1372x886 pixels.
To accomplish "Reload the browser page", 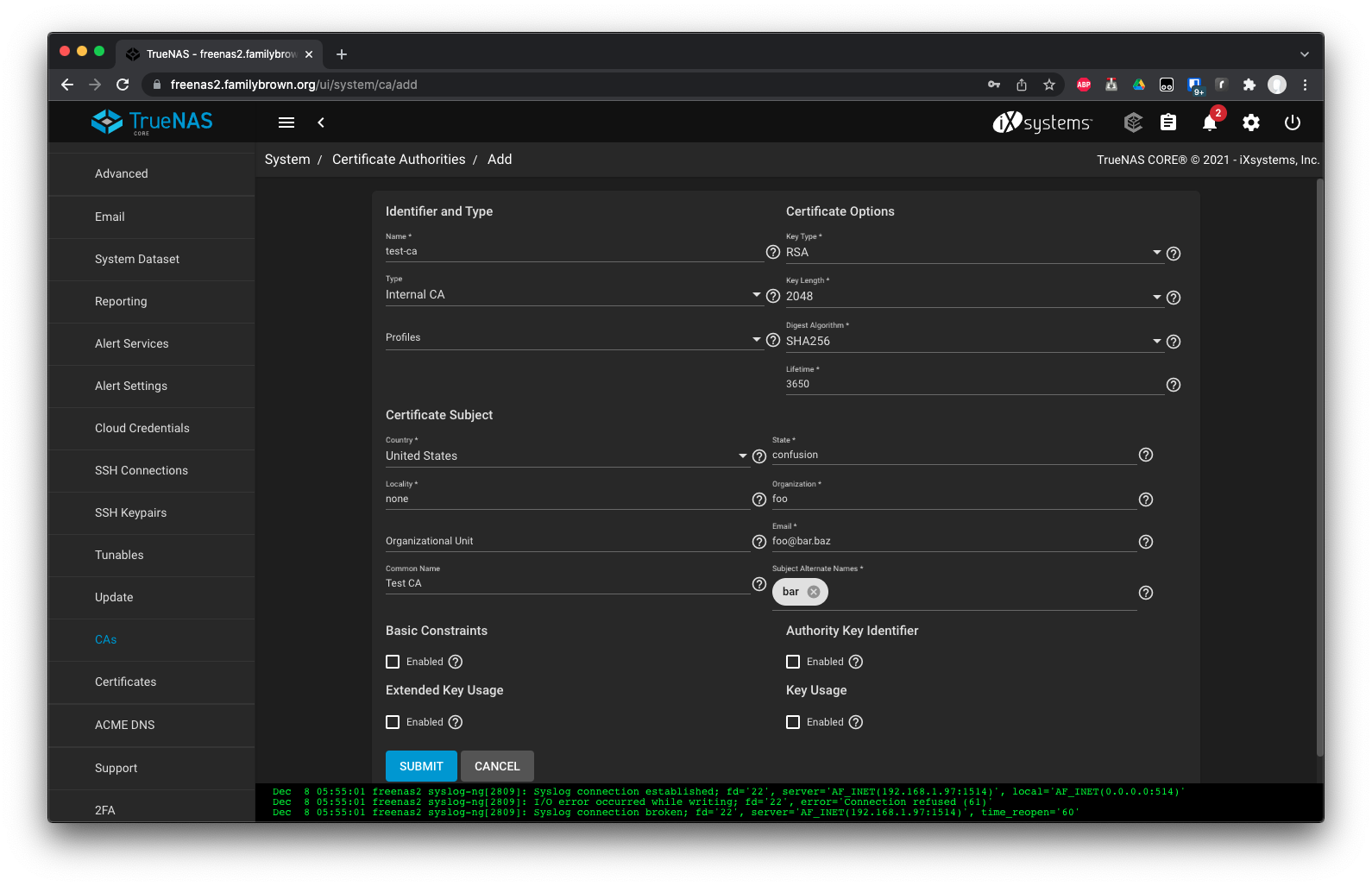I will point(123,85).
